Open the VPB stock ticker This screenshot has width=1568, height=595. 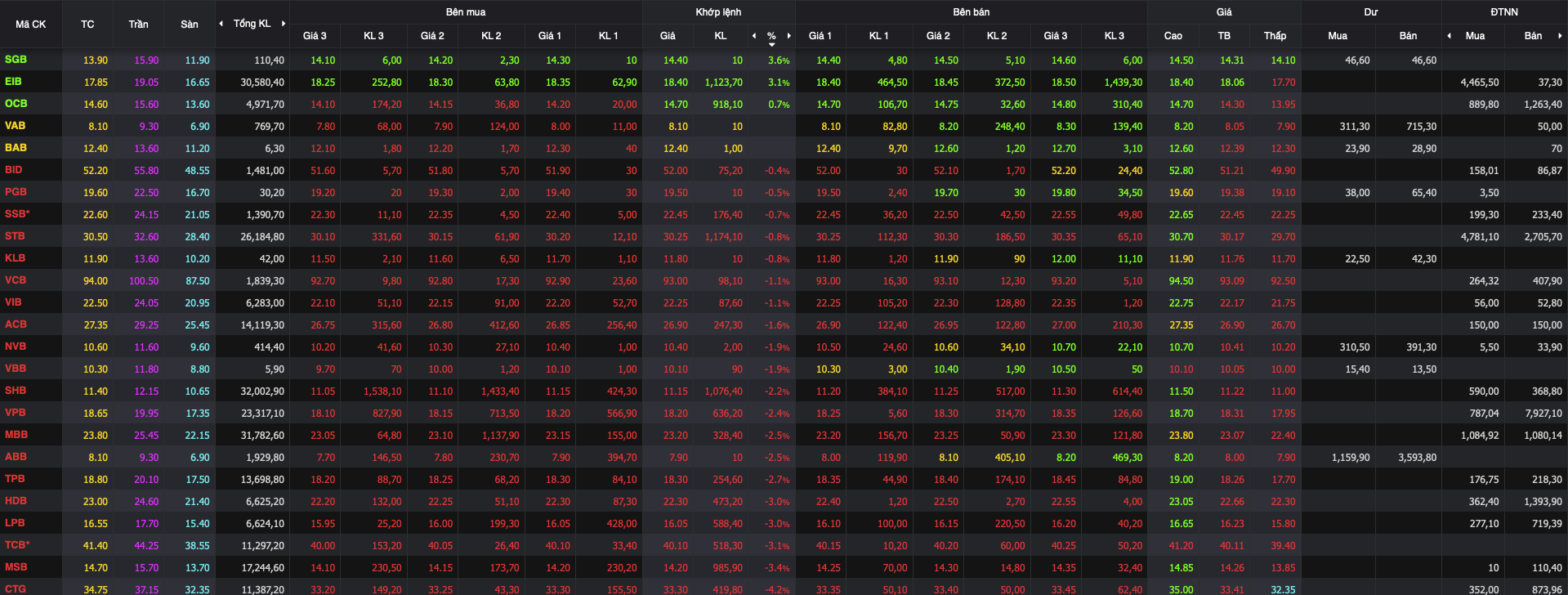[x=15, y=413]
